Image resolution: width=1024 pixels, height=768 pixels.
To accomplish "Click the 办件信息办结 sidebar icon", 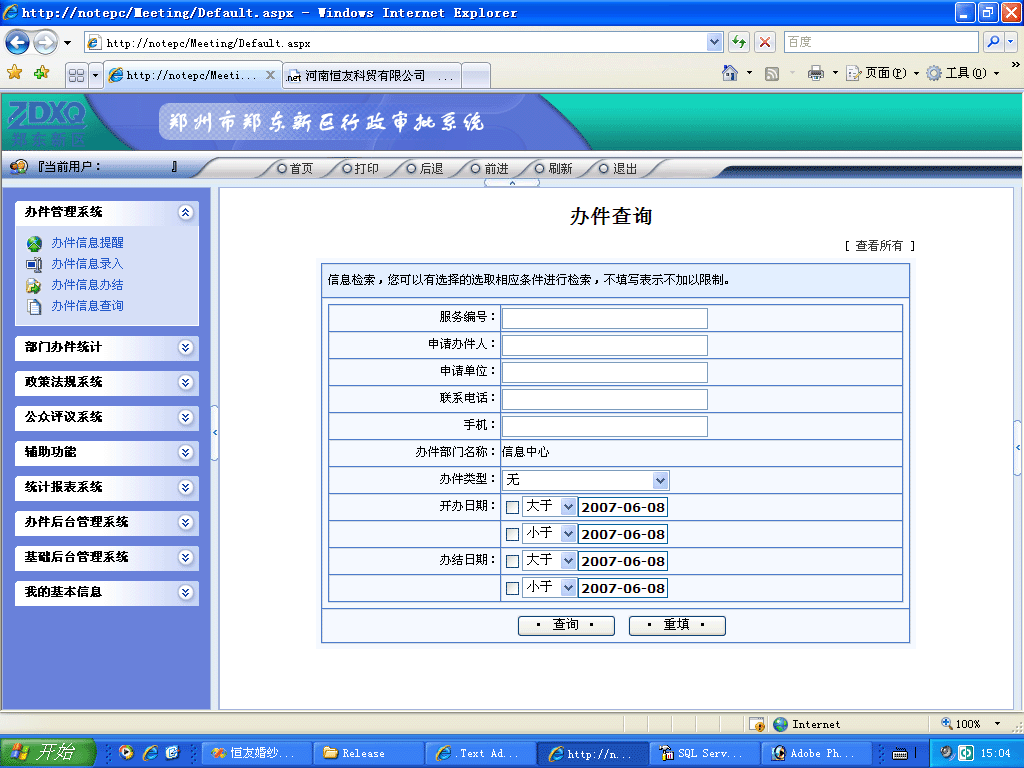I will click(34, 285).
